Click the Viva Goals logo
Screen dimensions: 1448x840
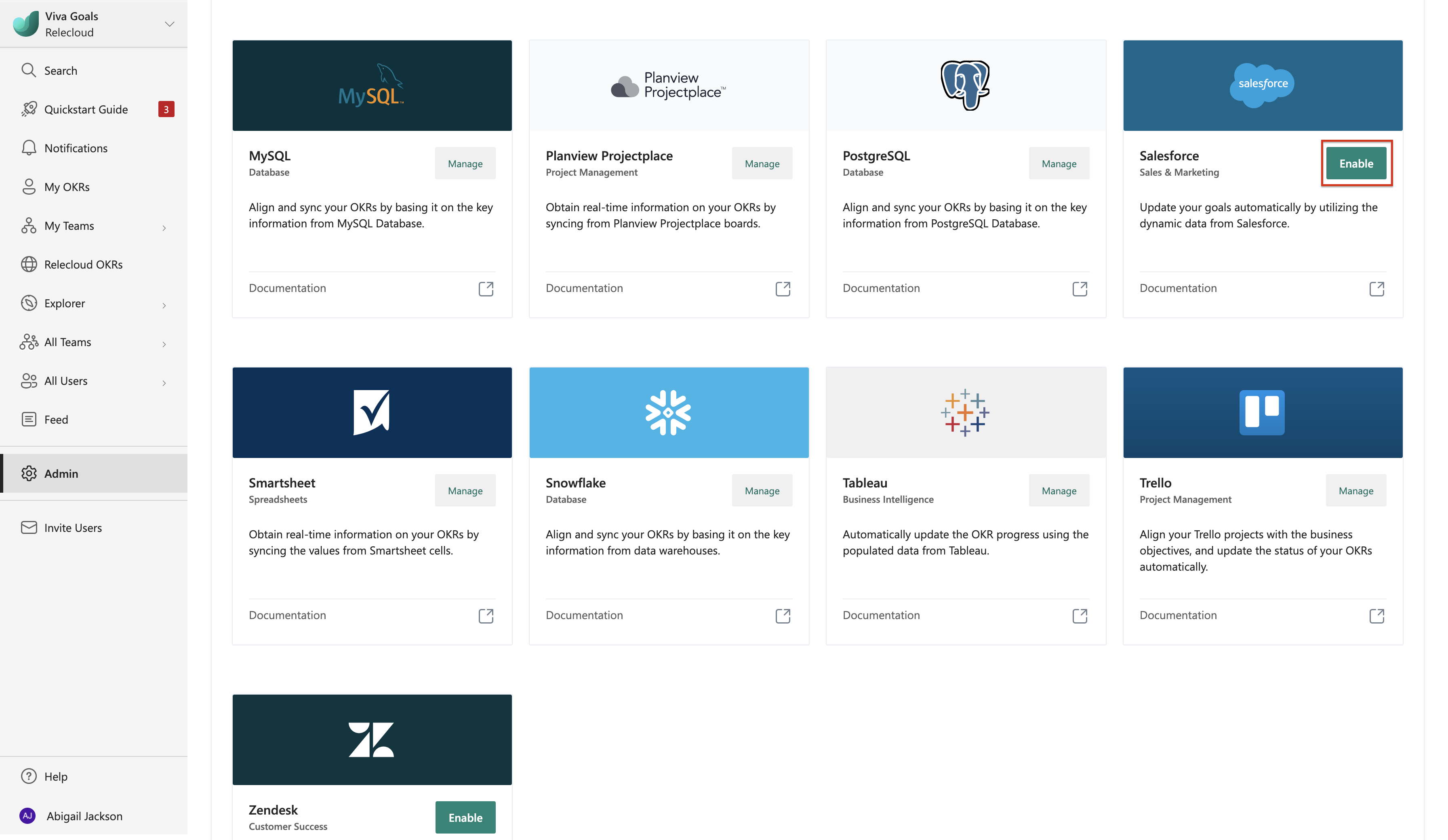pos(26,24)
